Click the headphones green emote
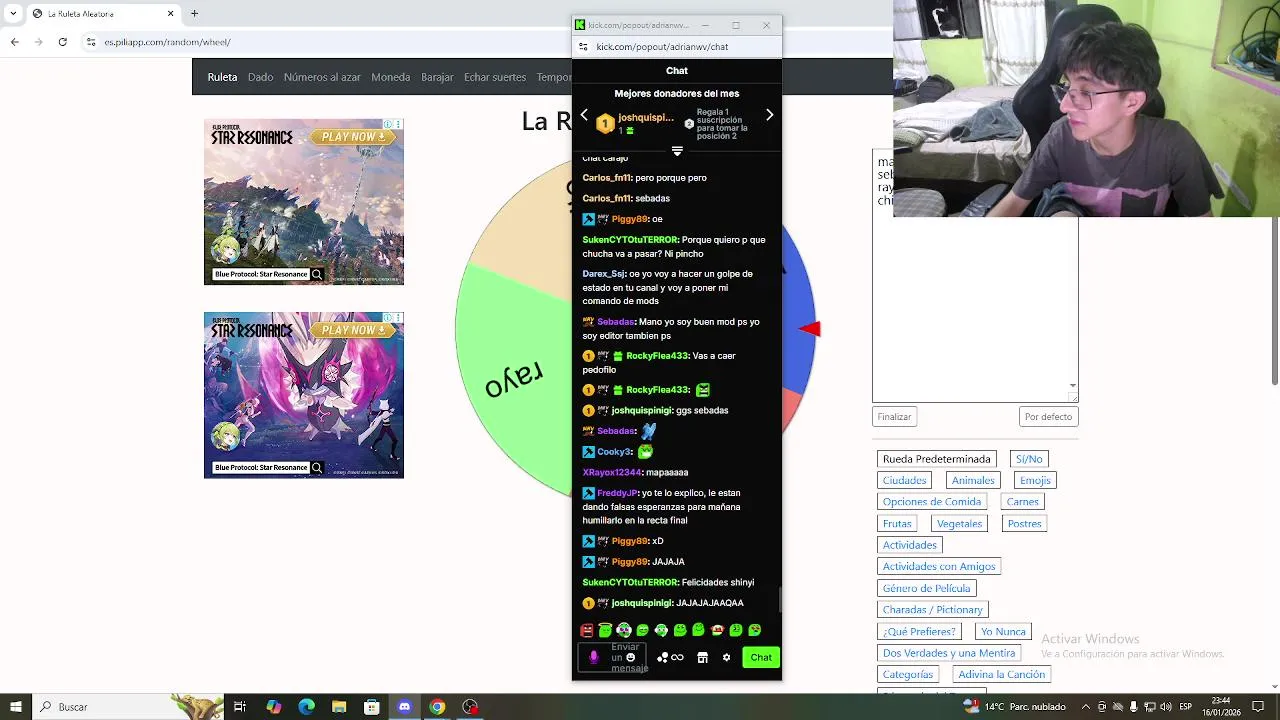The image size is (1280, 720). tap(661, 630)
